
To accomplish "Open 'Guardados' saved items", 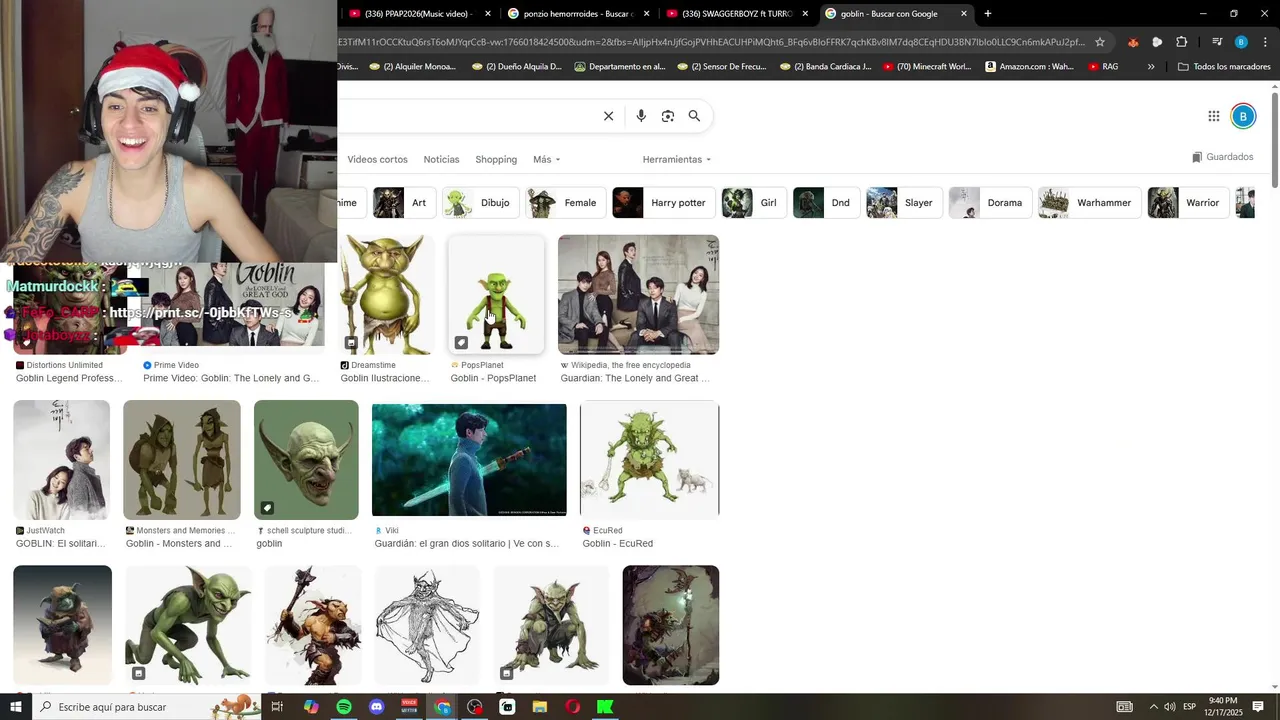I will pos(1222,157).
